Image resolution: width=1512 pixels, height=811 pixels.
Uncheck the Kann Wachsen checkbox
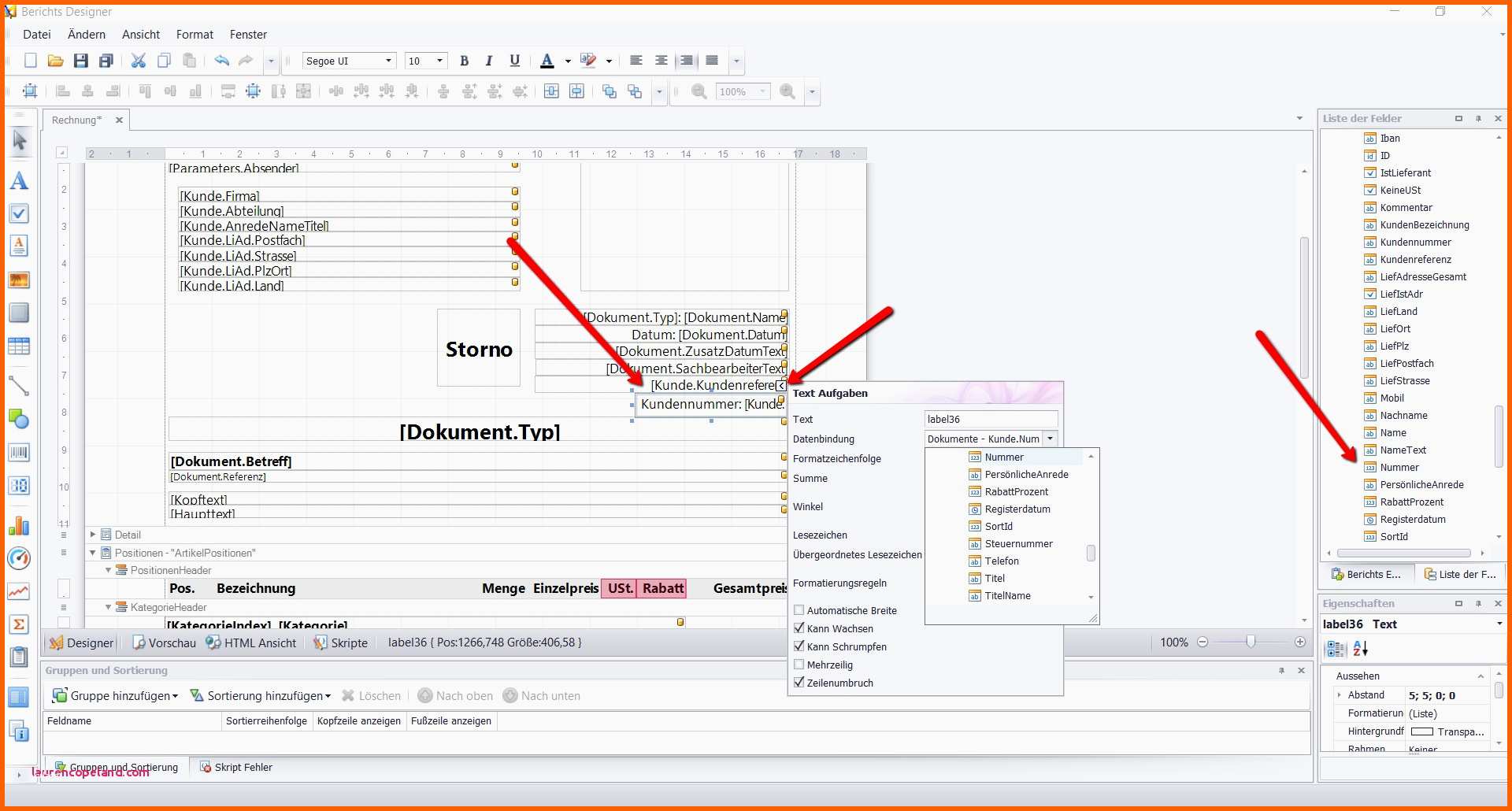click(x=799, y=628)
